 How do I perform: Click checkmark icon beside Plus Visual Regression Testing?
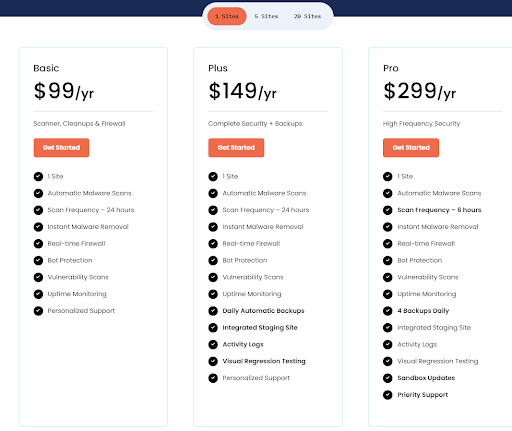click(213, 361)
